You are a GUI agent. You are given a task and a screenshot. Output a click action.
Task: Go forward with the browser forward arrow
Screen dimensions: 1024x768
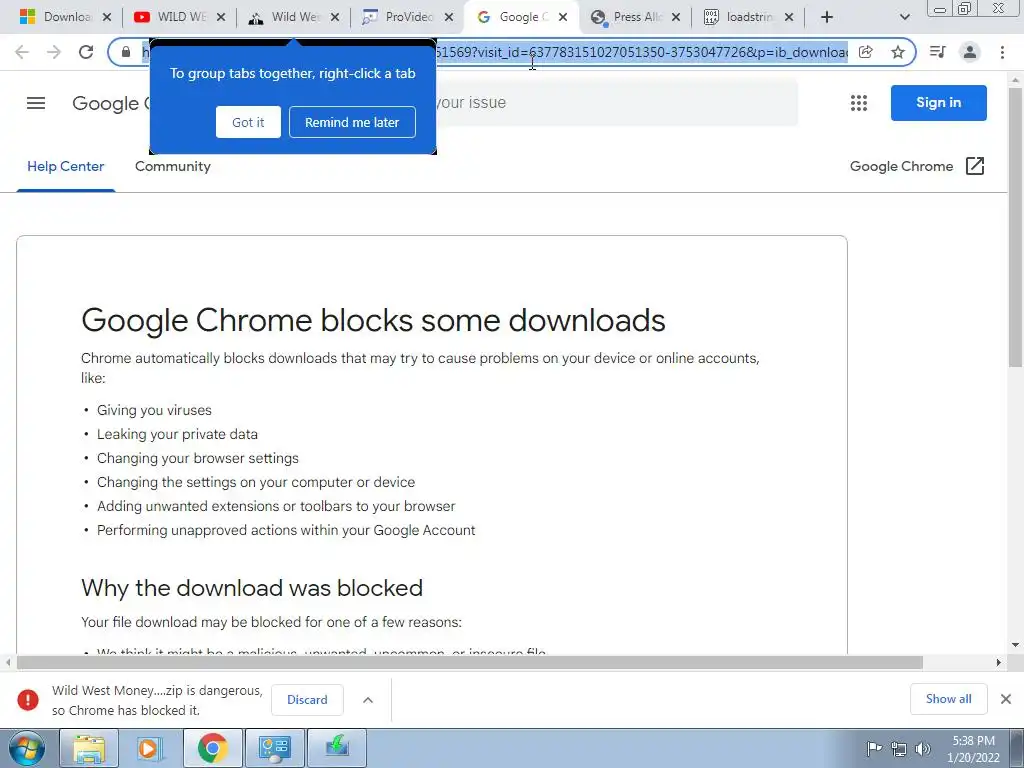pyautogui.click(x=54, y=52)
